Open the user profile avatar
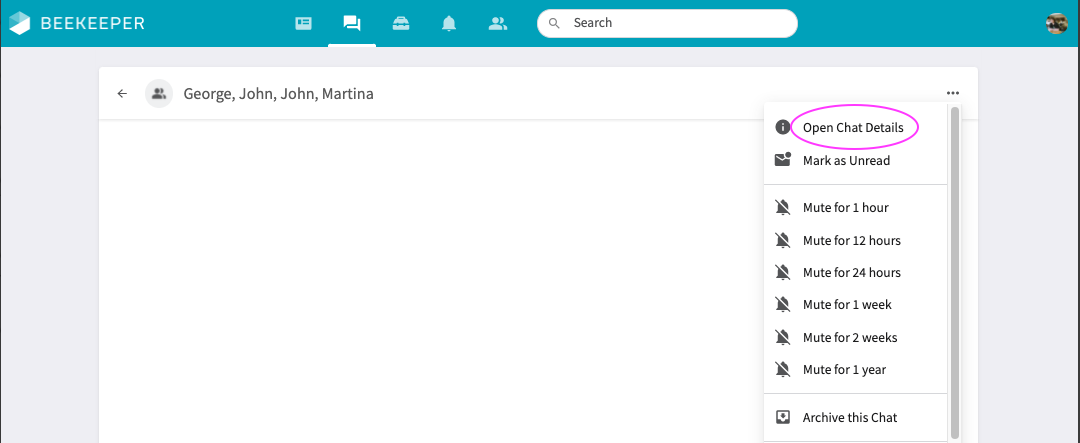Screen dimensions: 1080x443 coord(1057,23)
